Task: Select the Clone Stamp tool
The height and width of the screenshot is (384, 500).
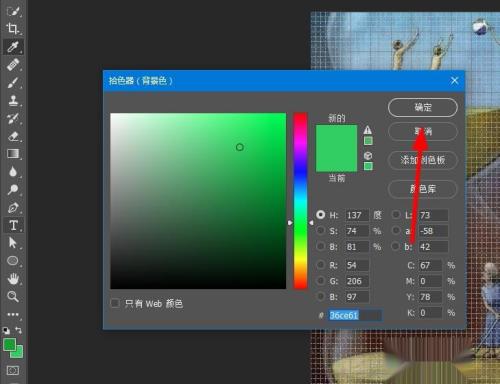Action: coord(13,101)
